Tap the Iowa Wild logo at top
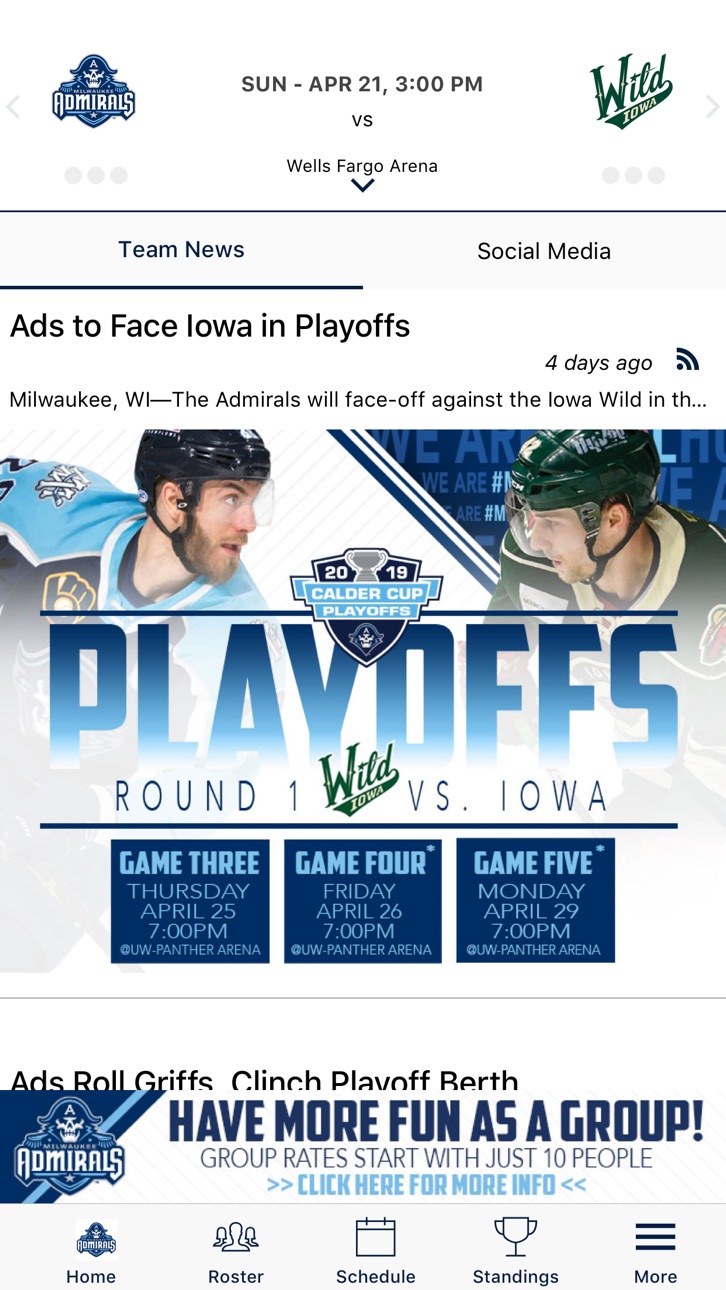 631,92
